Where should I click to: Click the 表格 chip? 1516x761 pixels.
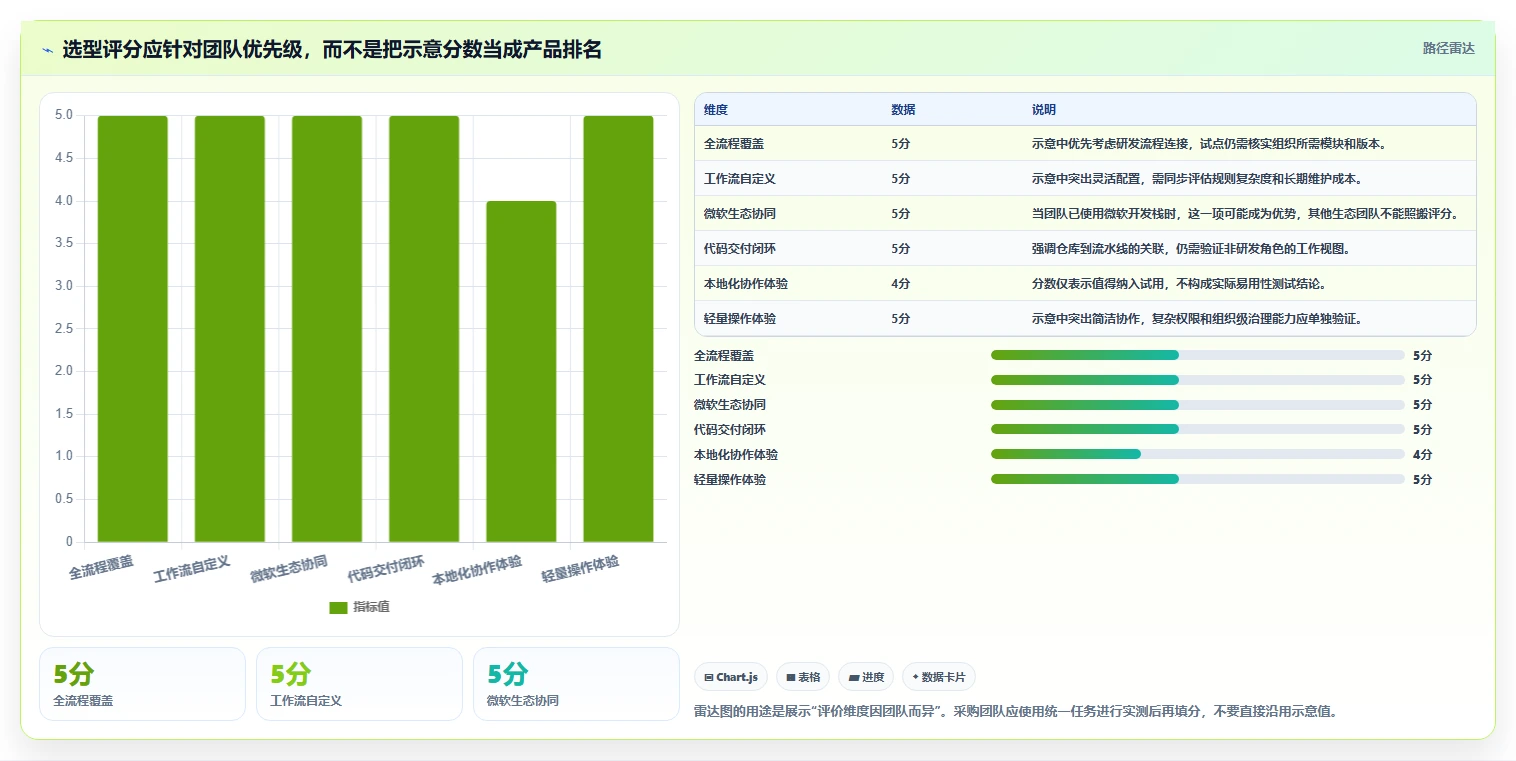click(x=803, y=677)
